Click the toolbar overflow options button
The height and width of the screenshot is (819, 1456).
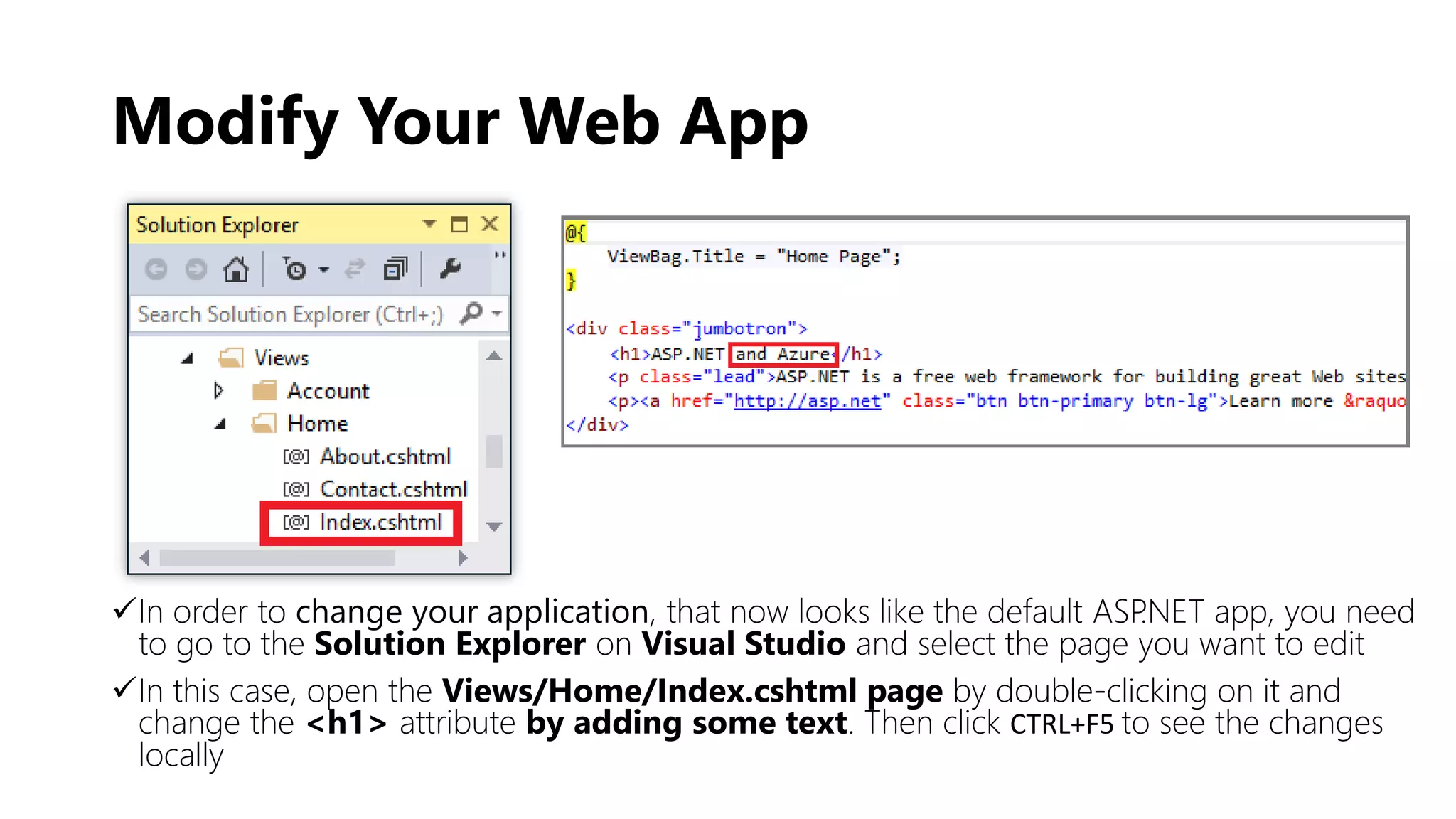point(500,255)
